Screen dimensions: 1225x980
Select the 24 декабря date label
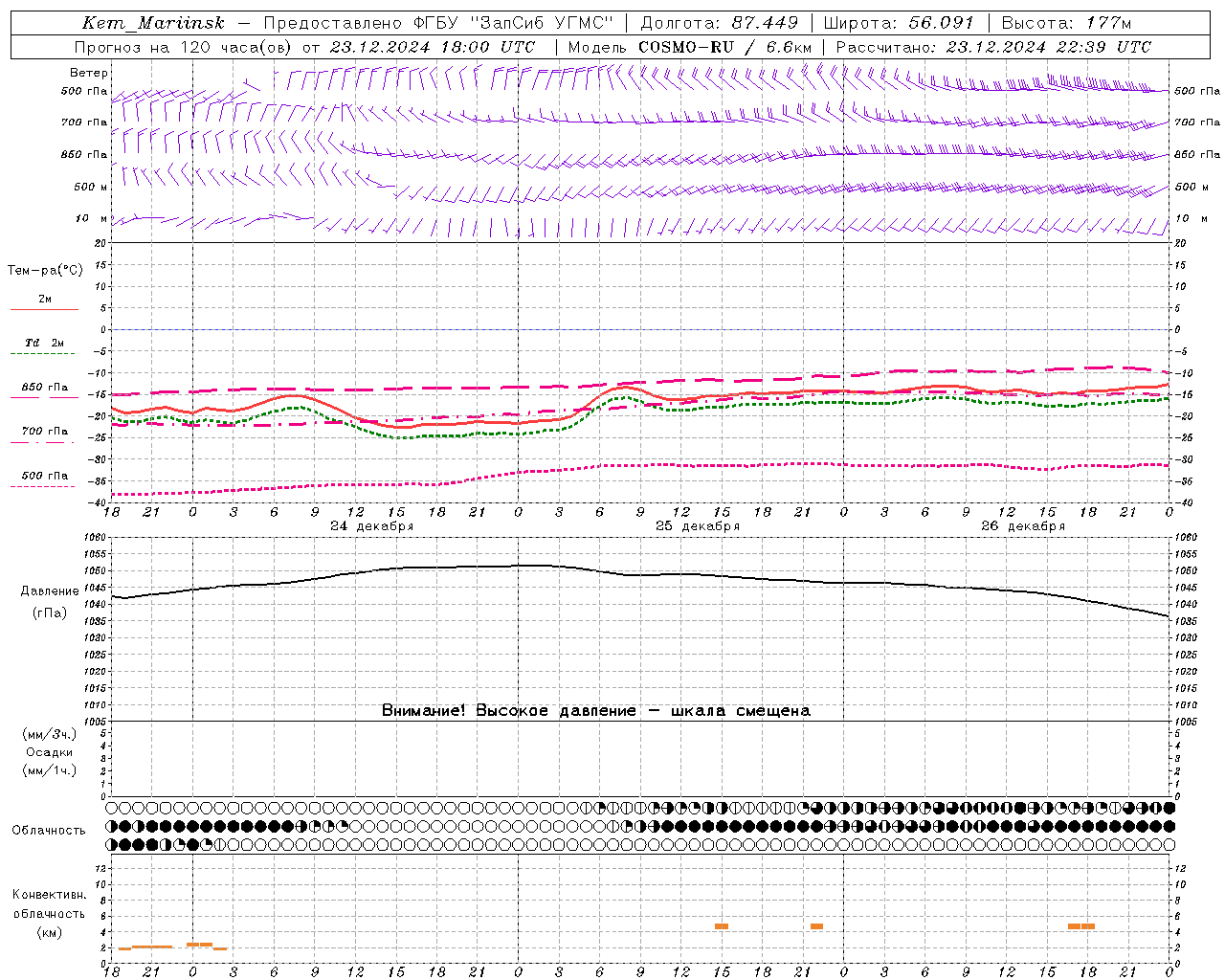click(371, 526)
